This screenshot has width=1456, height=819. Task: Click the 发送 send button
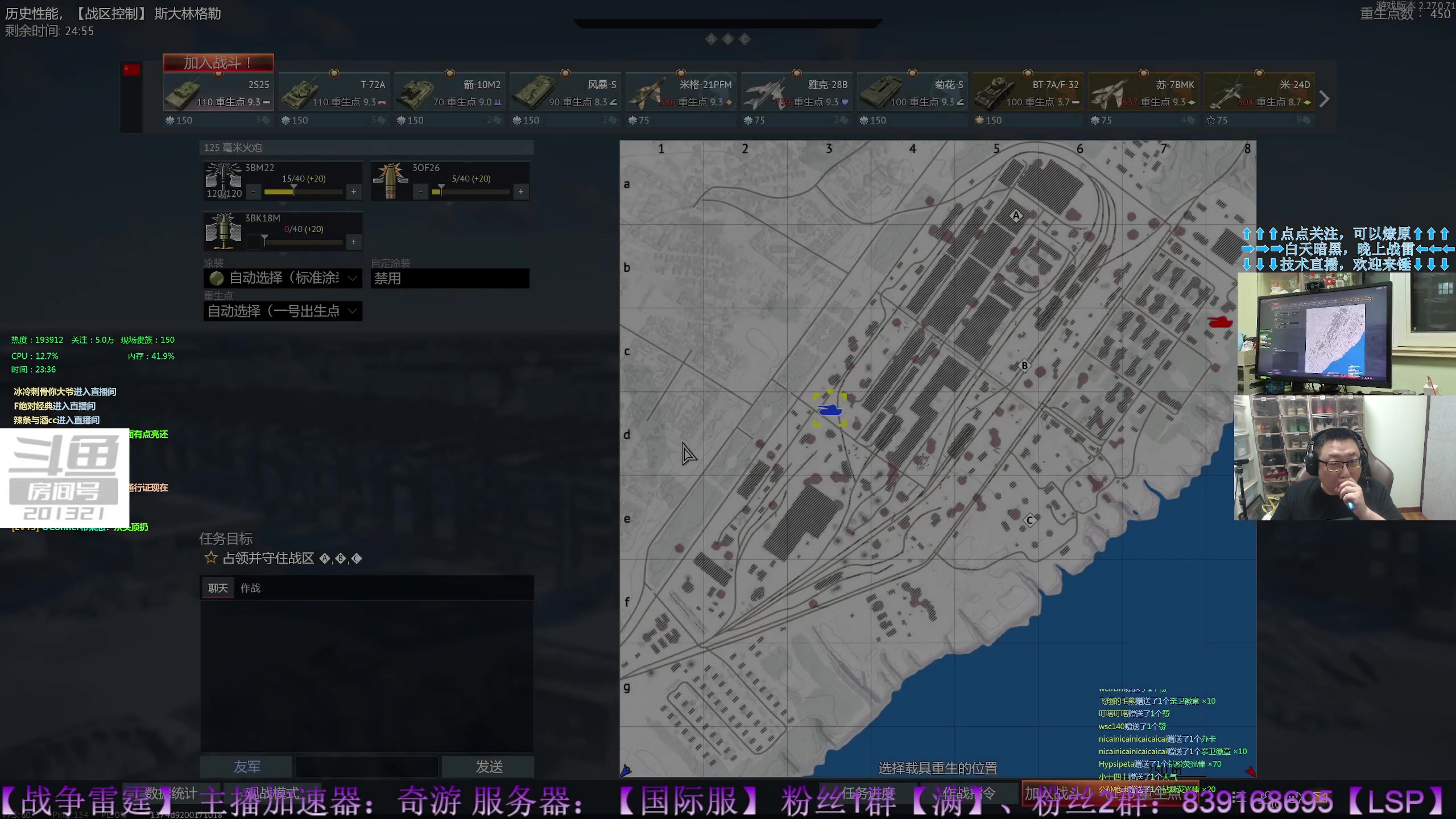pos(488,767)
